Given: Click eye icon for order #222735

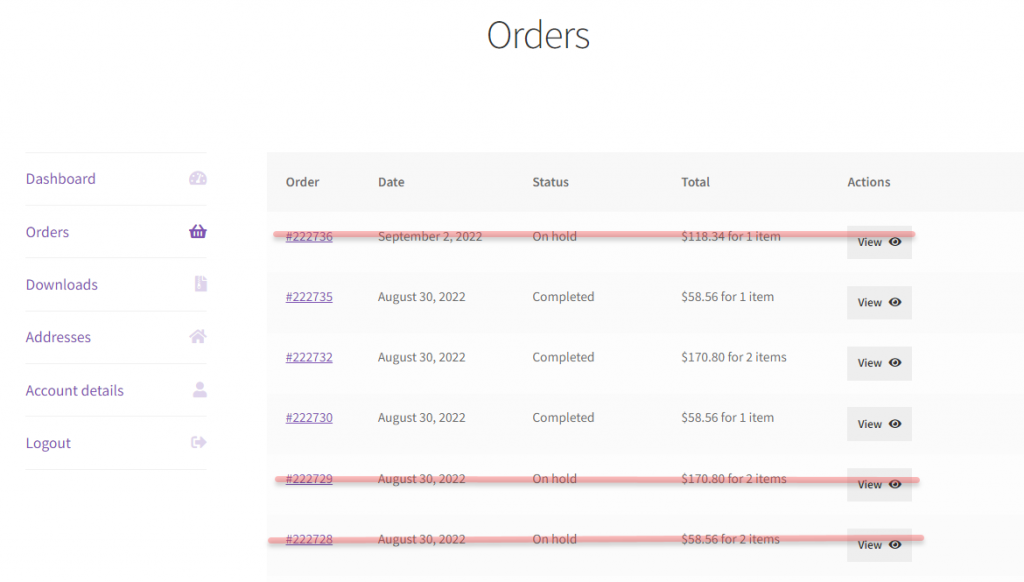Looking at the screenshot, I should pos(895,302).
